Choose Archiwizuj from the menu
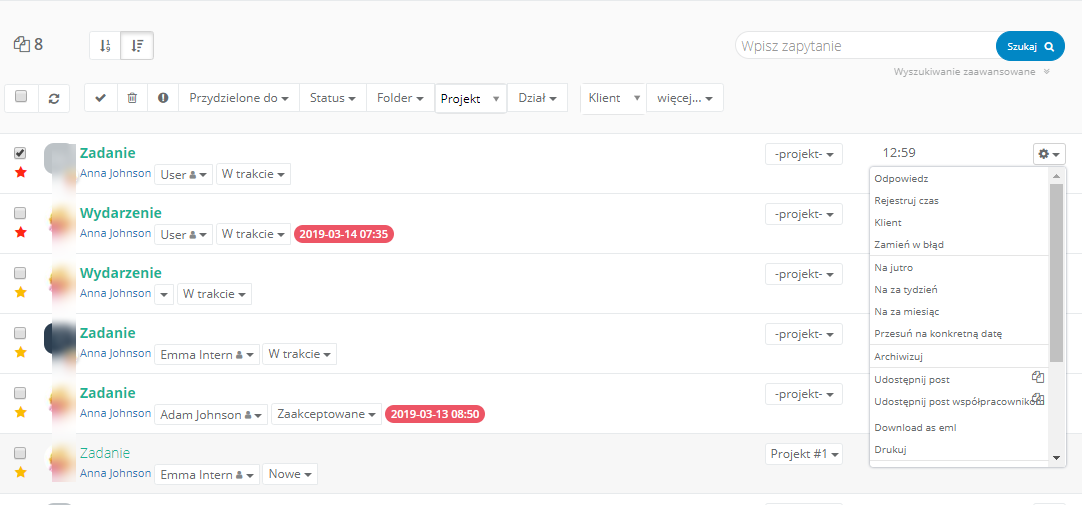This screenshot has height=505, width=1082. tap(959, 357)
